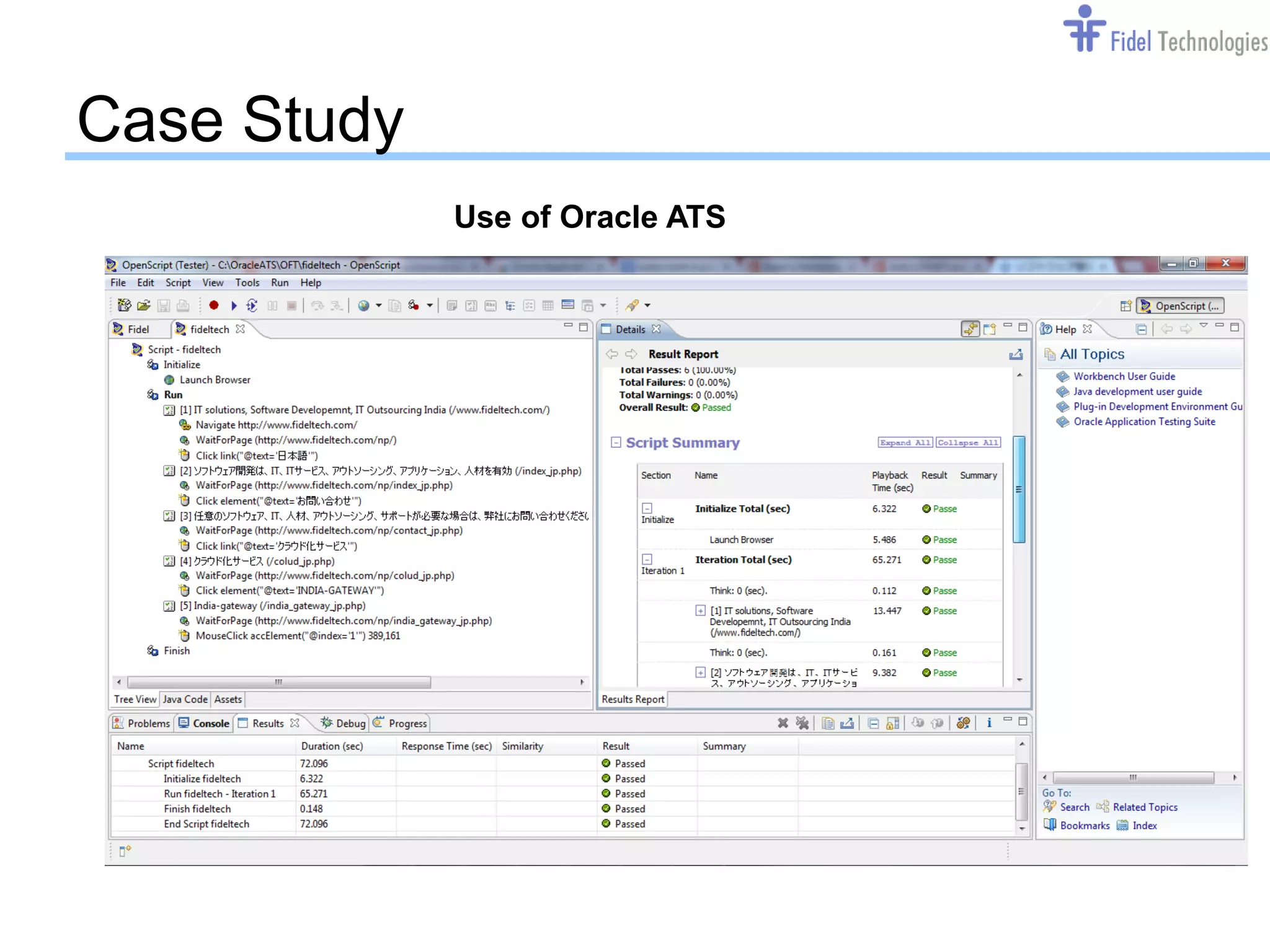Click the Result Report back arrow
The width and height of the screenshot is (1270, 952).
click(612, 354)
